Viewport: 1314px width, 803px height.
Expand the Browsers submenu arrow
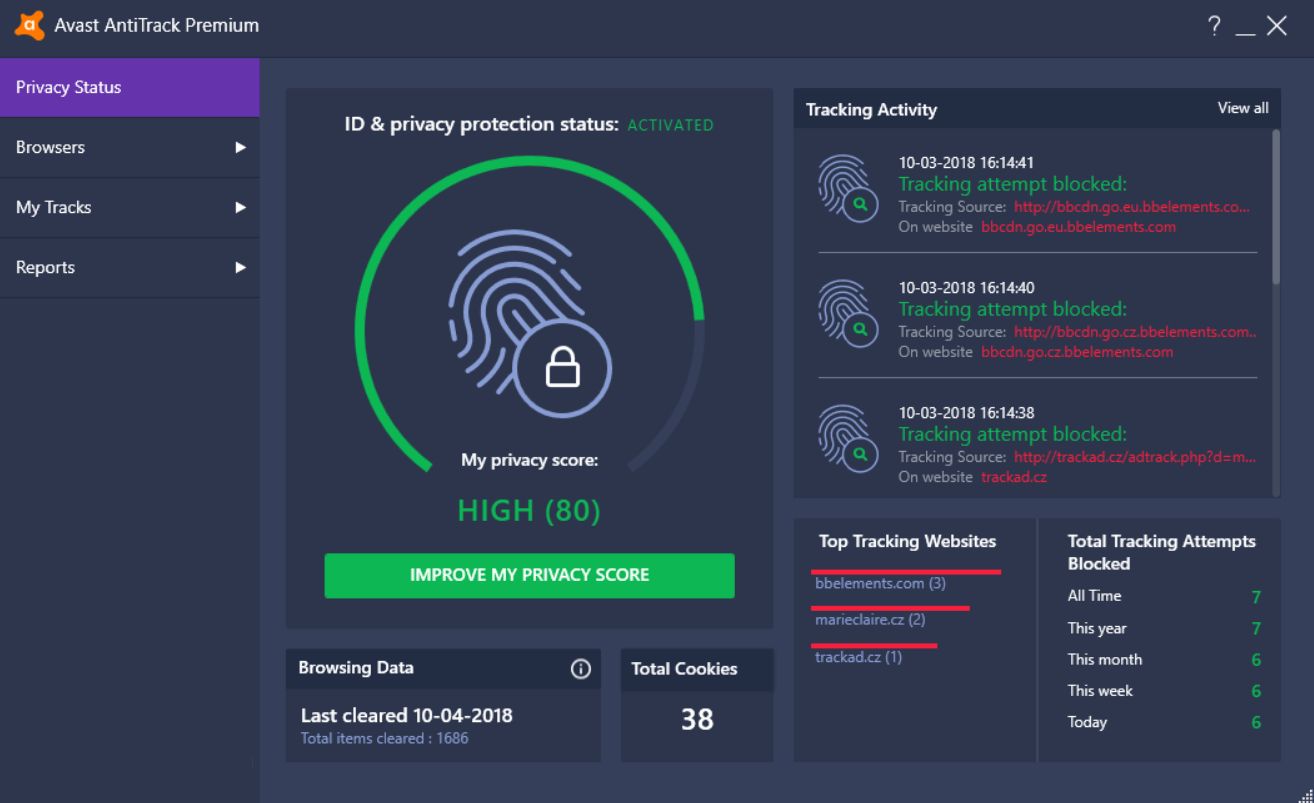(x=240, y=148)
